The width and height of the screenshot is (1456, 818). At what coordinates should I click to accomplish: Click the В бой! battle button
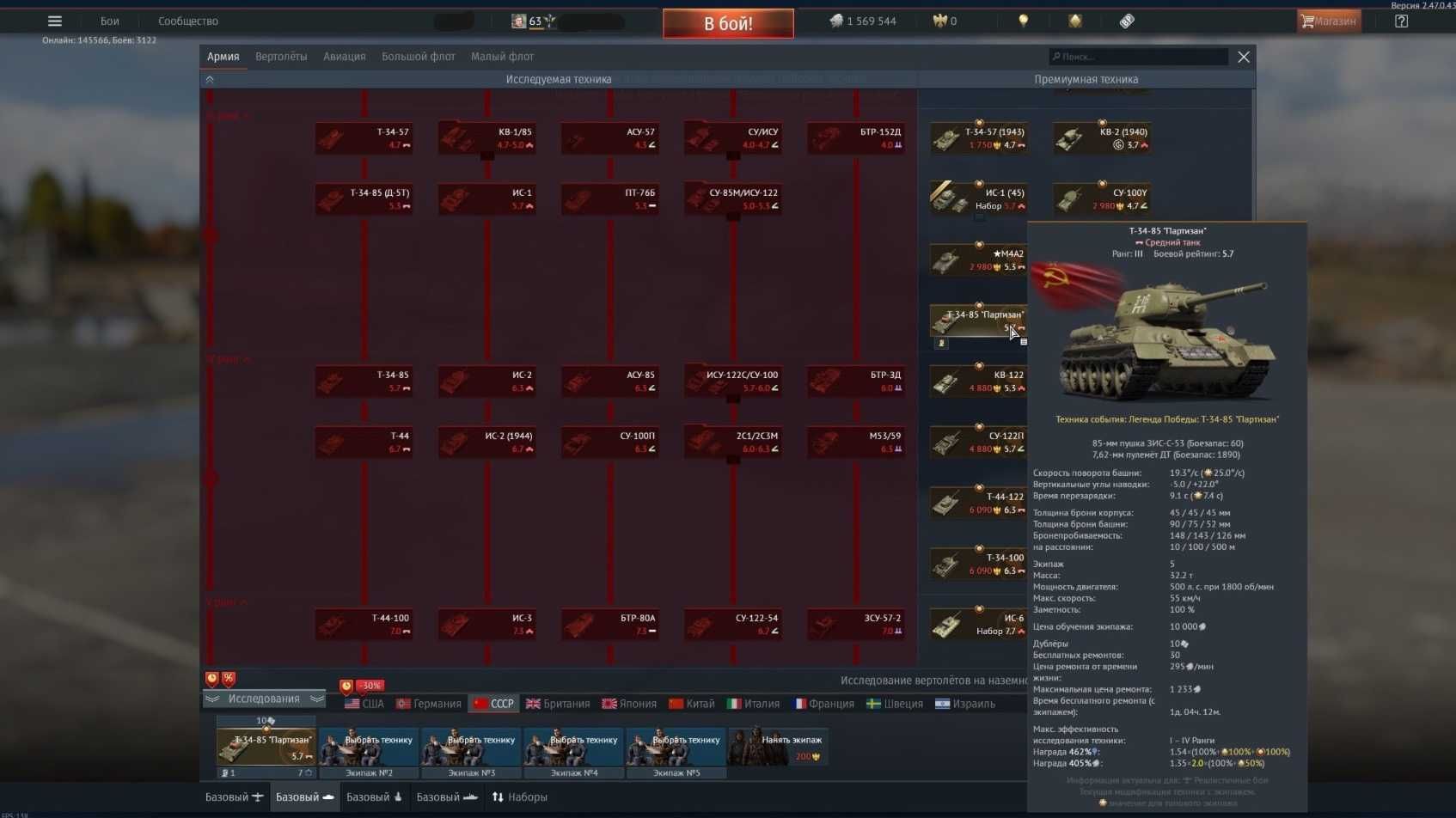(728, 23)
